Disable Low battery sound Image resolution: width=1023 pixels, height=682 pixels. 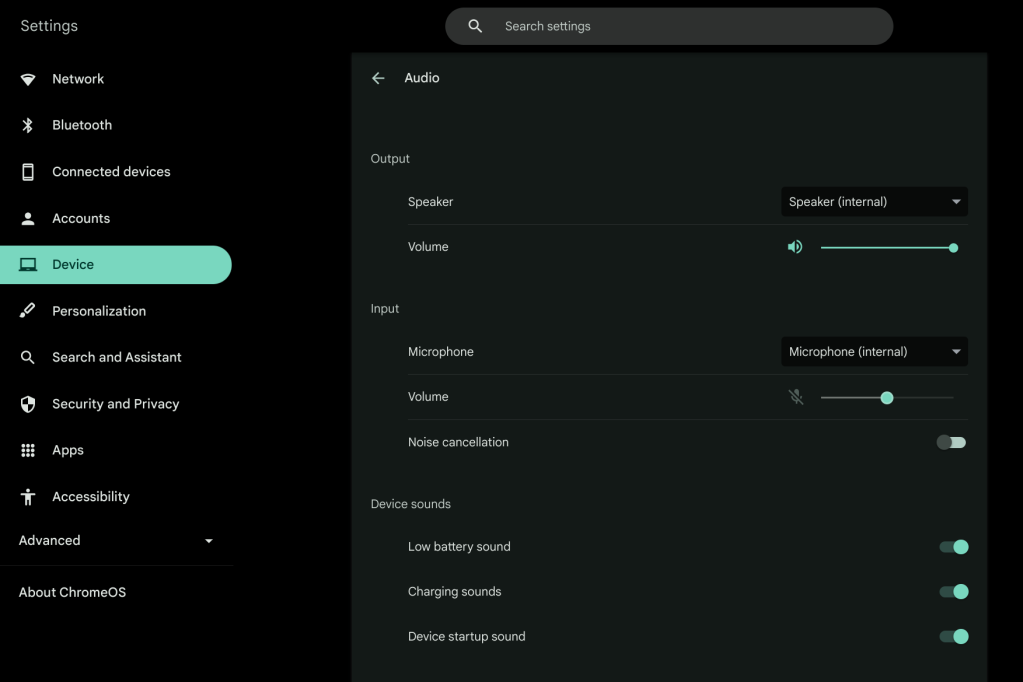coord(954,546)
